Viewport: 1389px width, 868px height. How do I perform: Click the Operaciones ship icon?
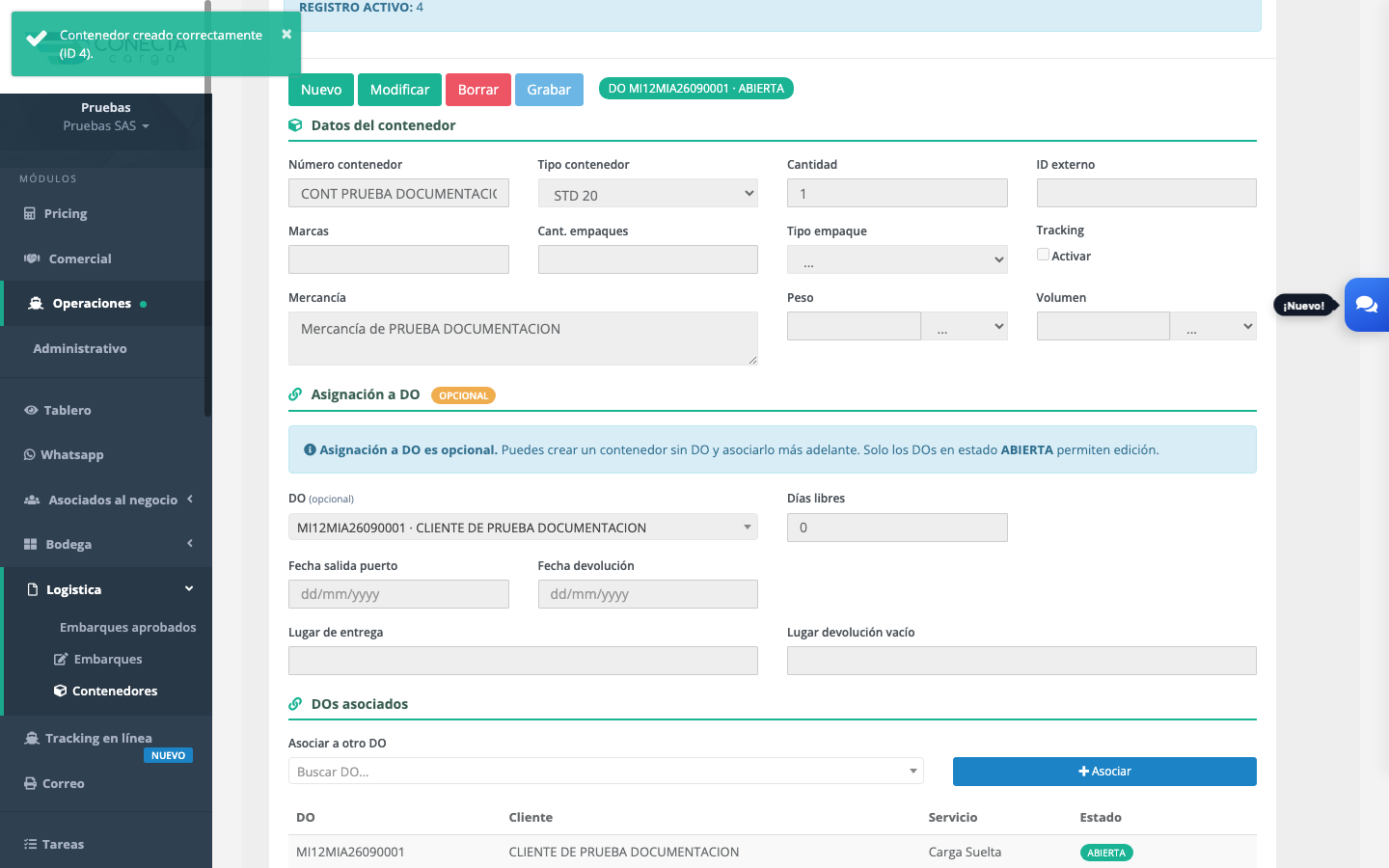[36, 303]
